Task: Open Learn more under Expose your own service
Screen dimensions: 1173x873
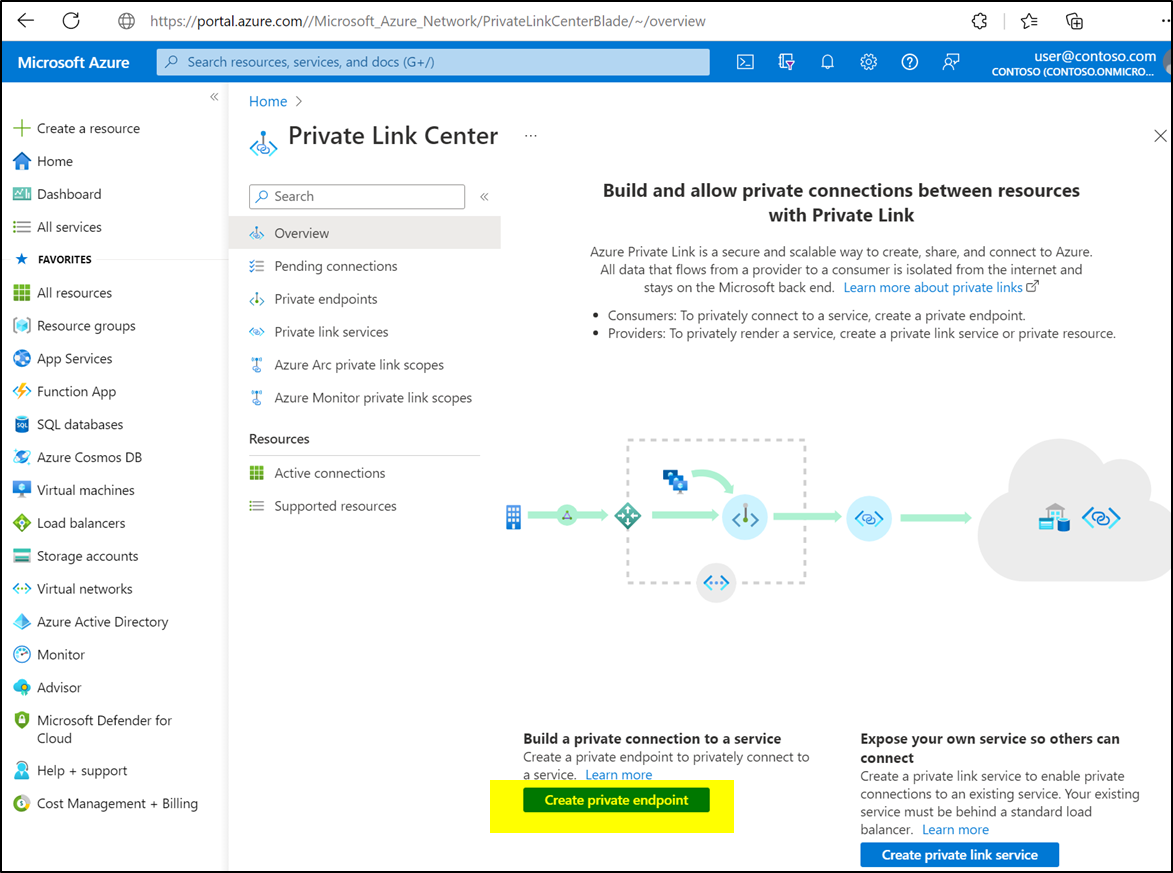Action: point(955,830)
